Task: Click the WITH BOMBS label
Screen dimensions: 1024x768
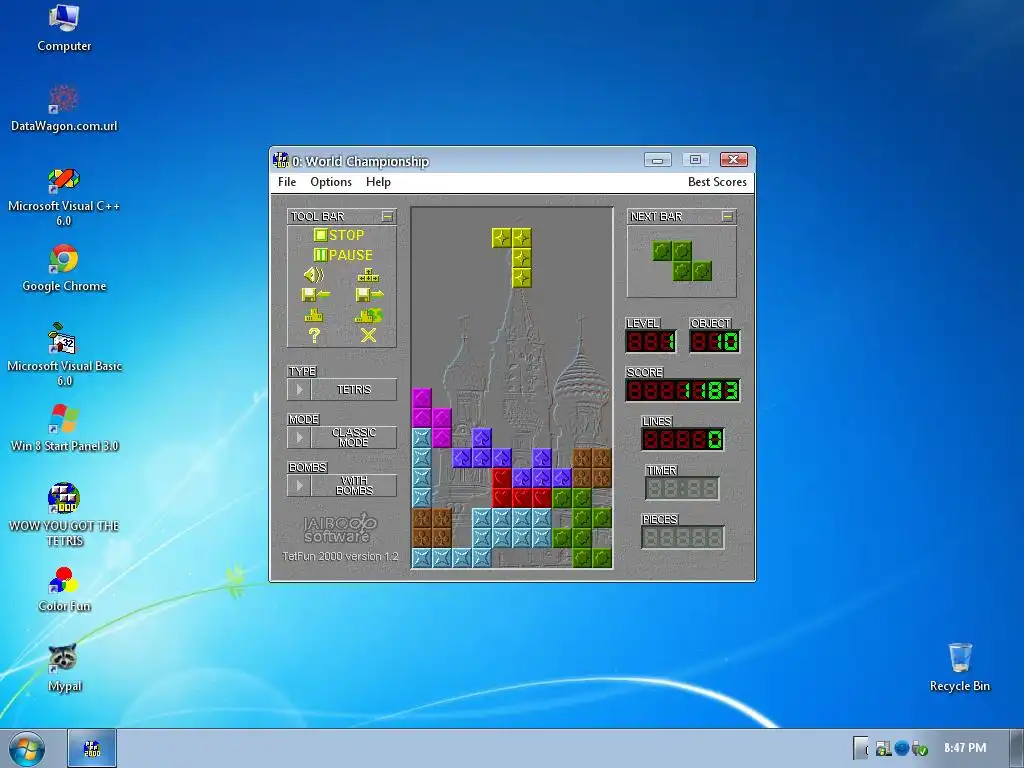Action: 354,485
